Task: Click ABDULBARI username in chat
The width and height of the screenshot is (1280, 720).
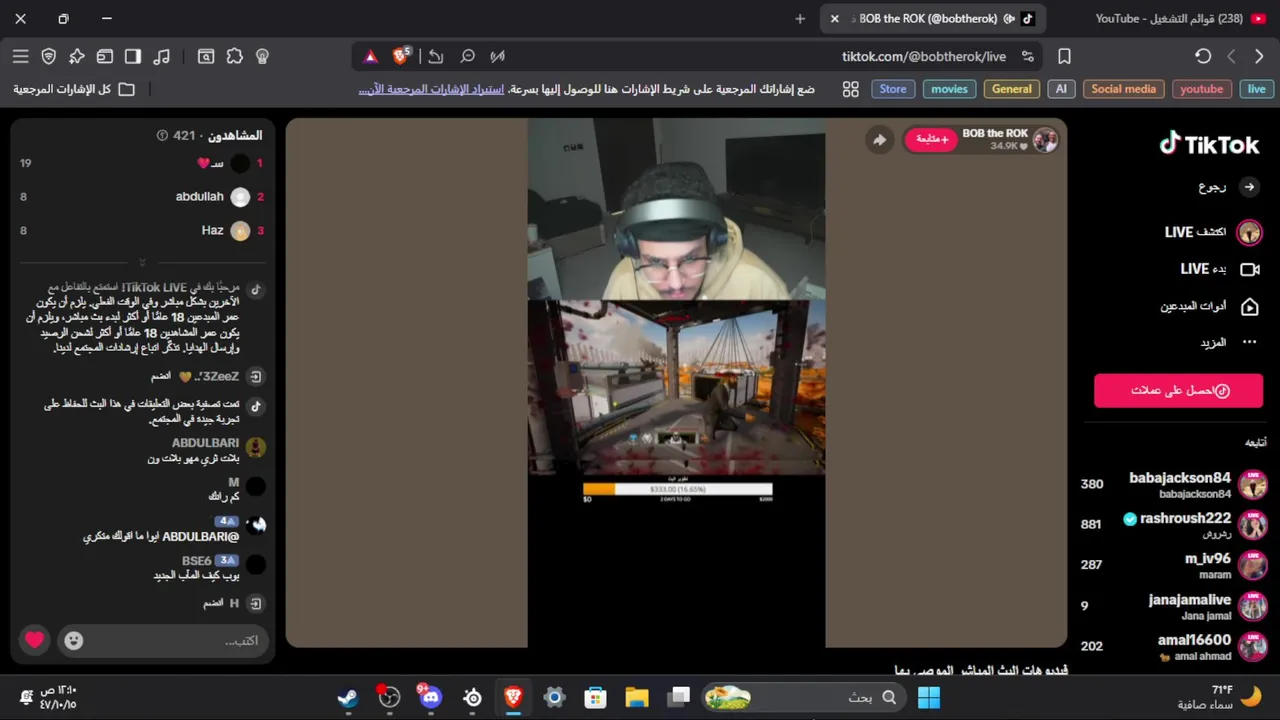Action: tap(205, 443)
